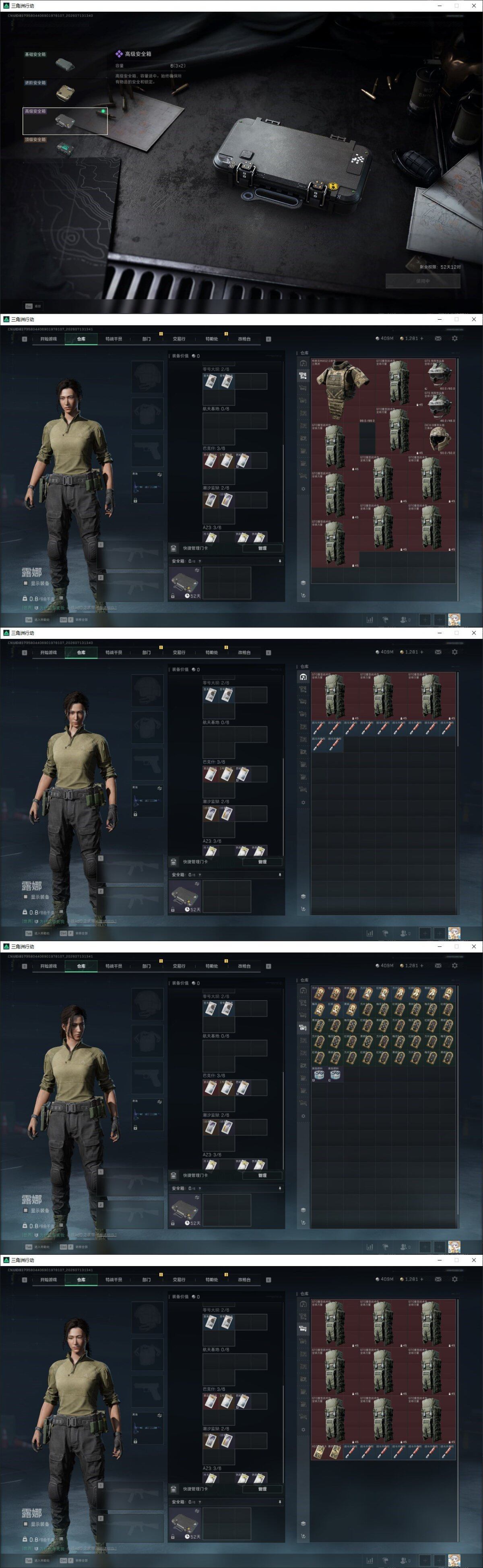Open the mail envelope icon beside 1,281 in the armor-vest window
This screenshot has height=1568, width=483.
pyautogui.click(x=438, y=339)
